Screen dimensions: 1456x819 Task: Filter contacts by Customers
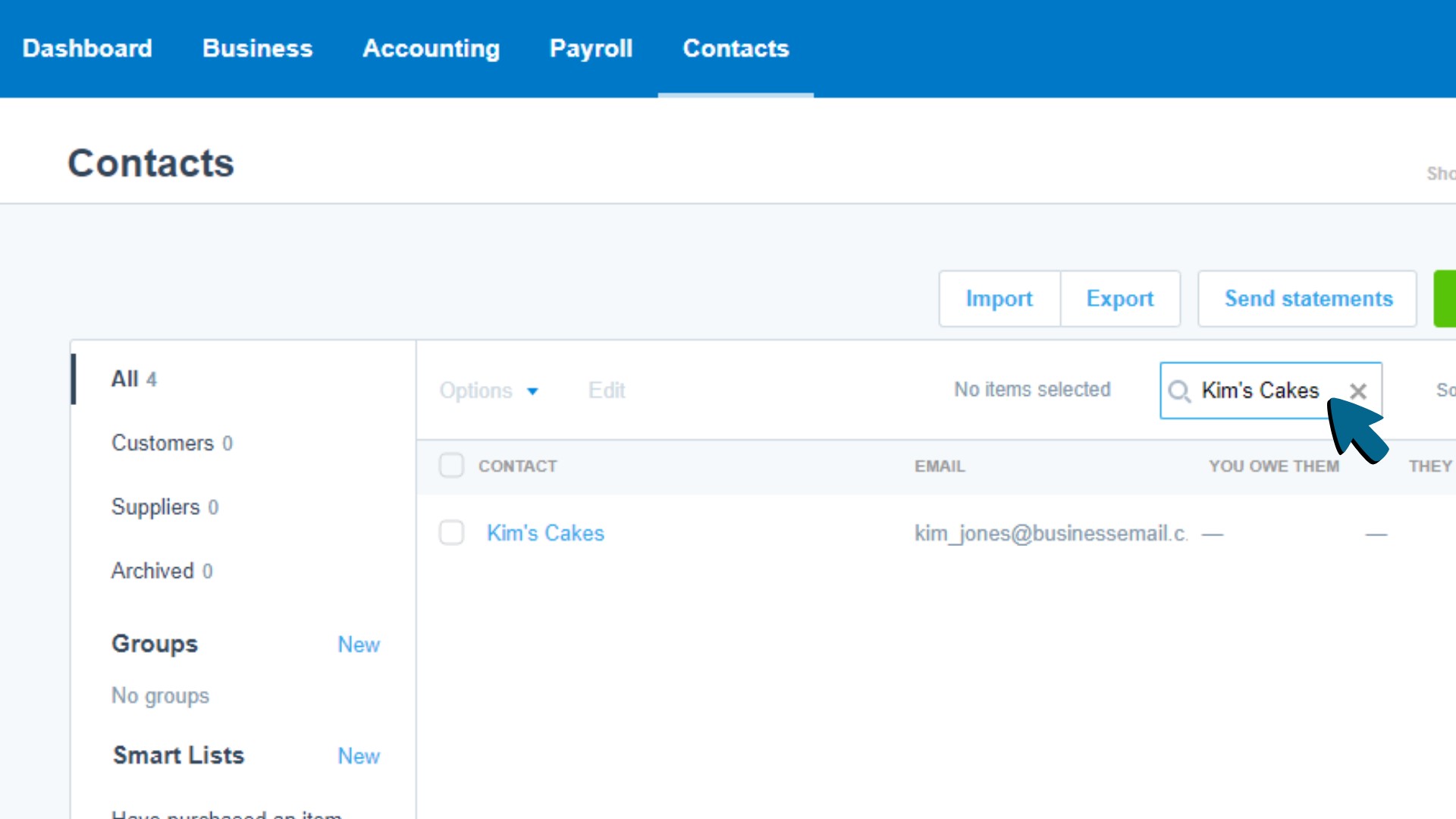(x=162, y=443)
